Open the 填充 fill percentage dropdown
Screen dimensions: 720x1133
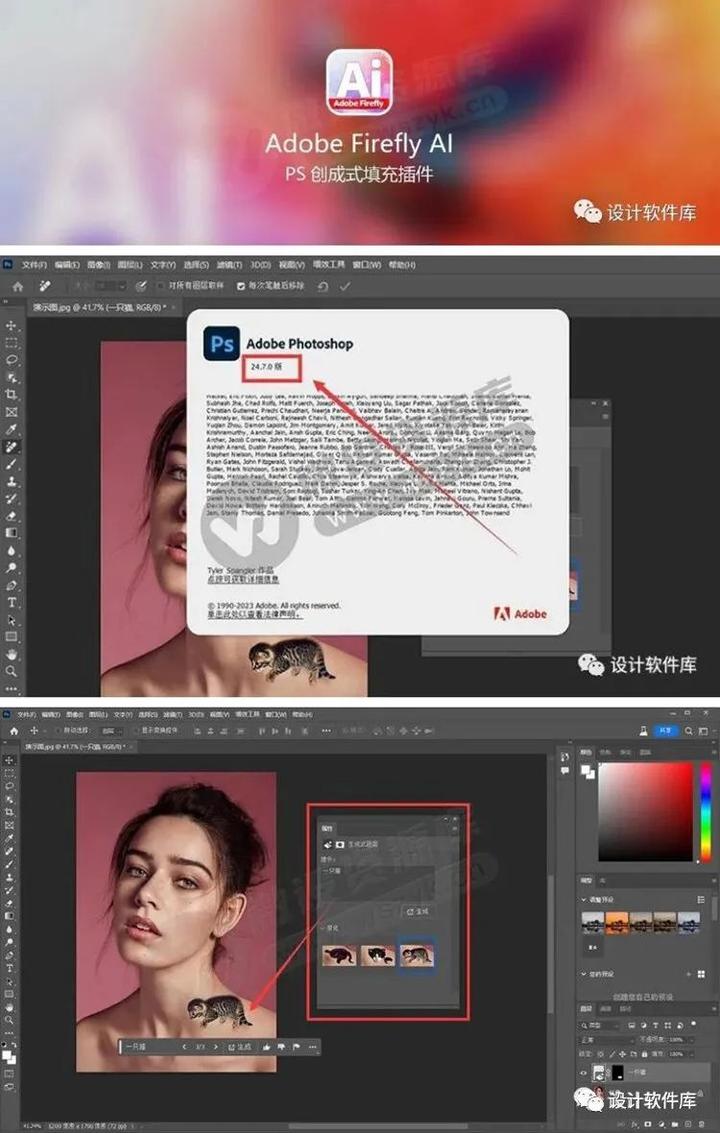[692, 1054]
